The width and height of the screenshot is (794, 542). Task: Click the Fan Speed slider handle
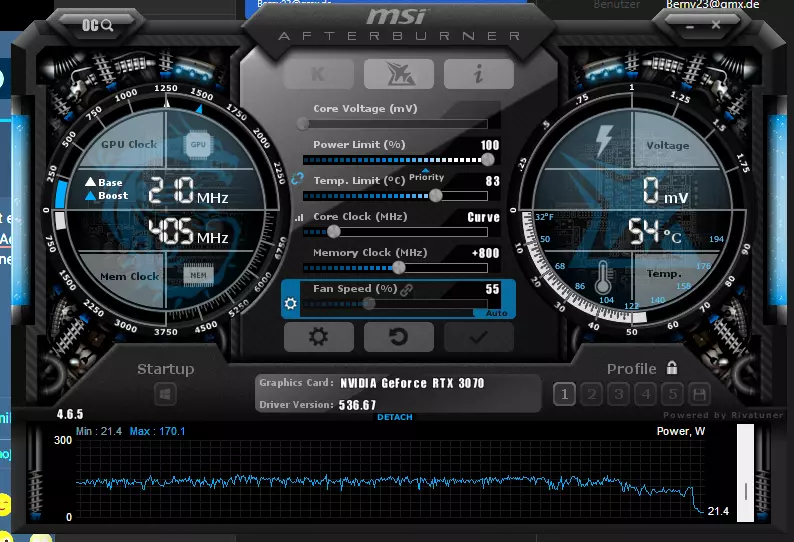(x=369, y=303)
